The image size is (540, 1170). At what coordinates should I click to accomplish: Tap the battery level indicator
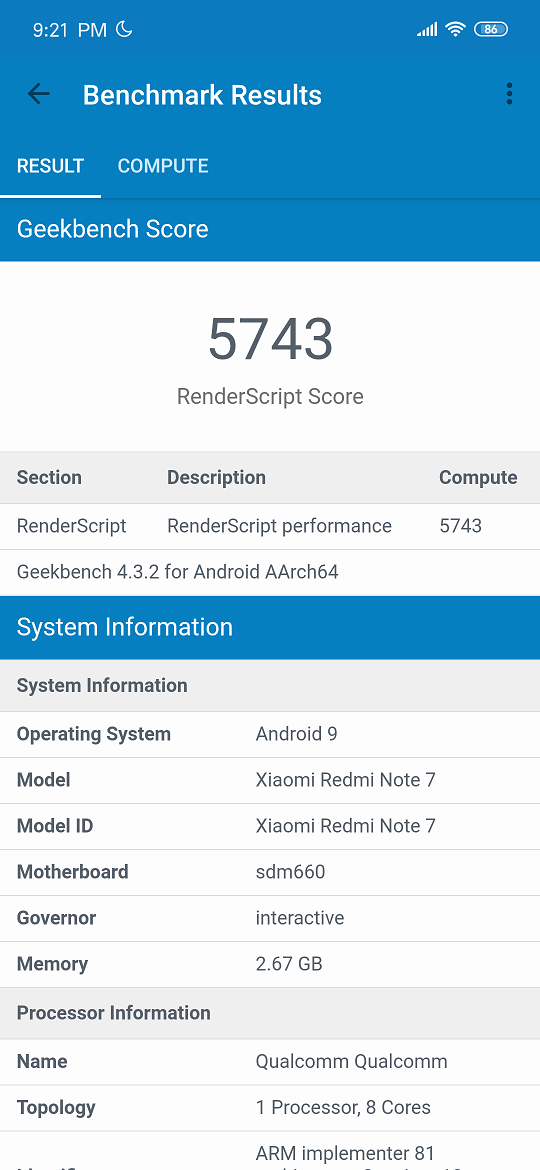491,29
